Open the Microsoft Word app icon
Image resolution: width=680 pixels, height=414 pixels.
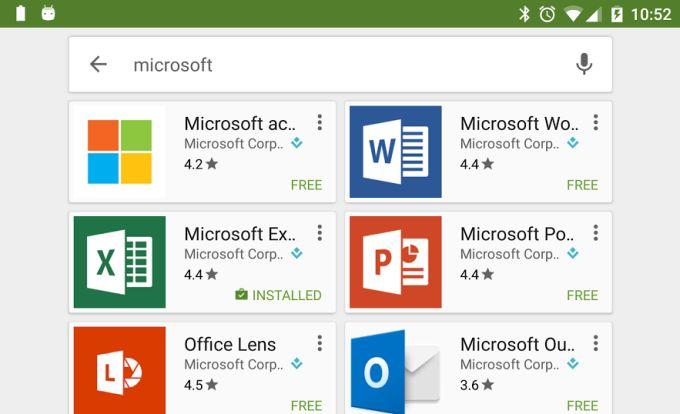tap(395, 152)
